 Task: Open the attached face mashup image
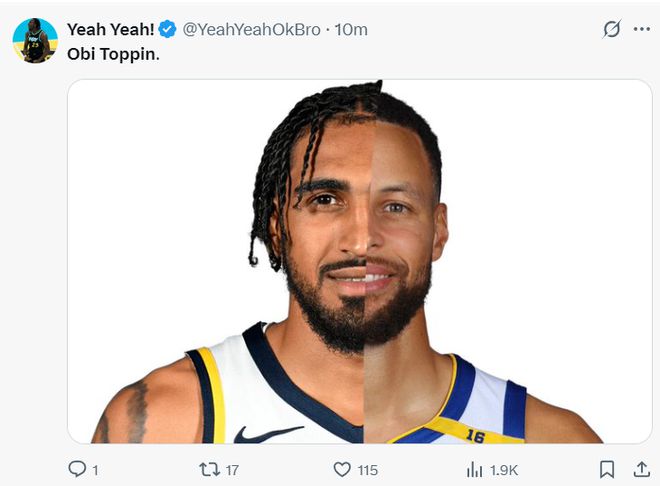click(x=359, y=261)
